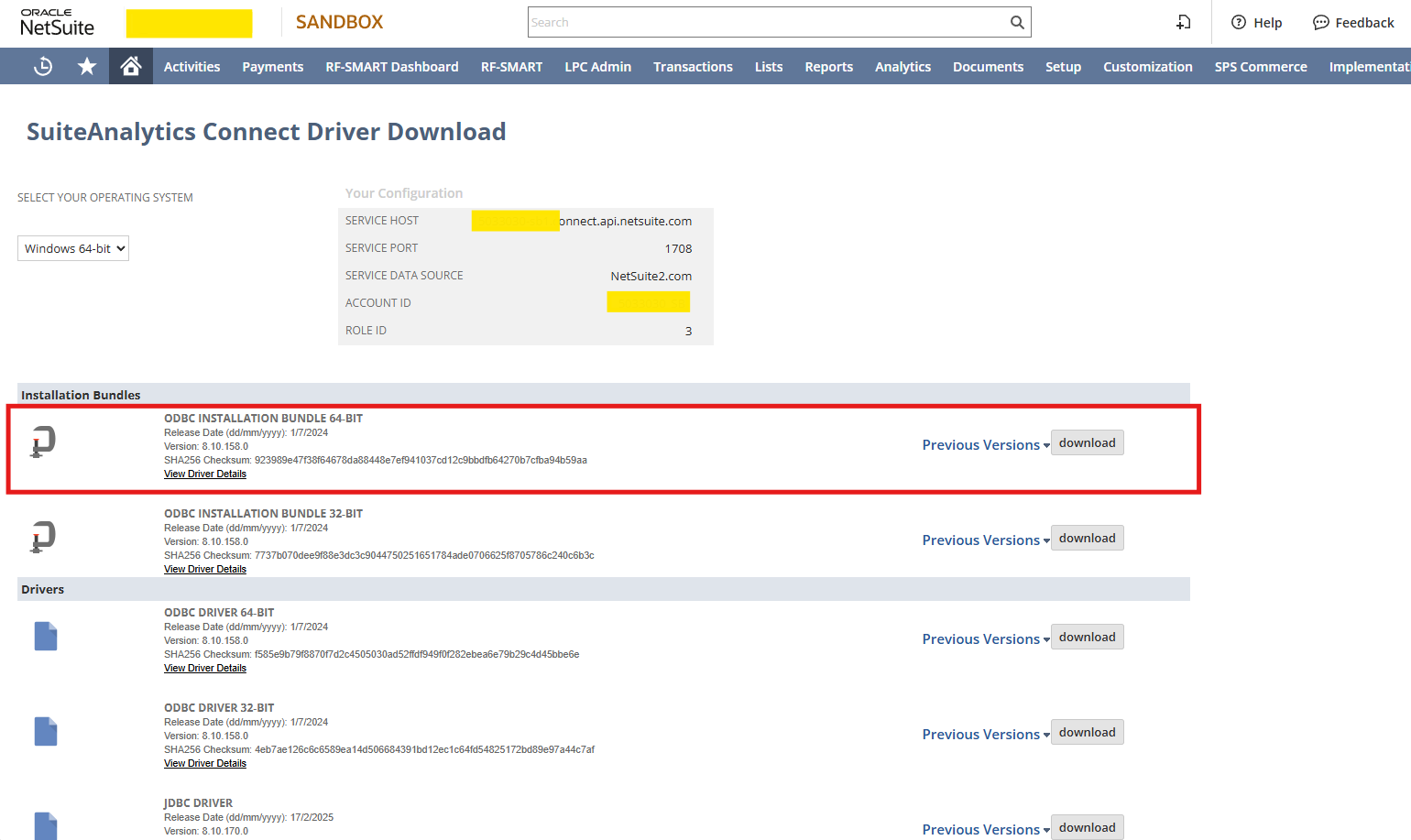This screenshot has width=1411, height=840.
Task: Expand Previous Versions for ODBC Bundle 64-bit
Action: coord(985,445)
